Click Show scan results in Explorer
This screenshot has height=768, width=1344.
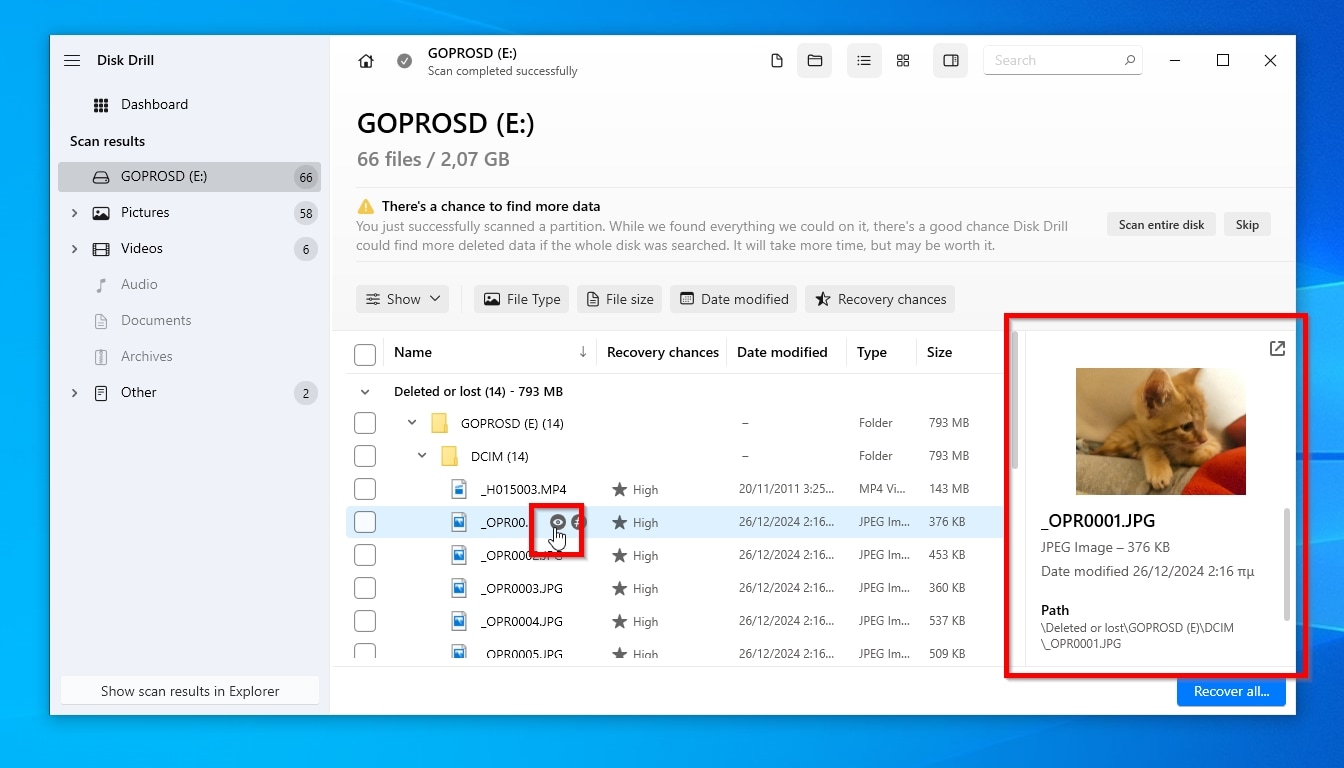point(190,691)
